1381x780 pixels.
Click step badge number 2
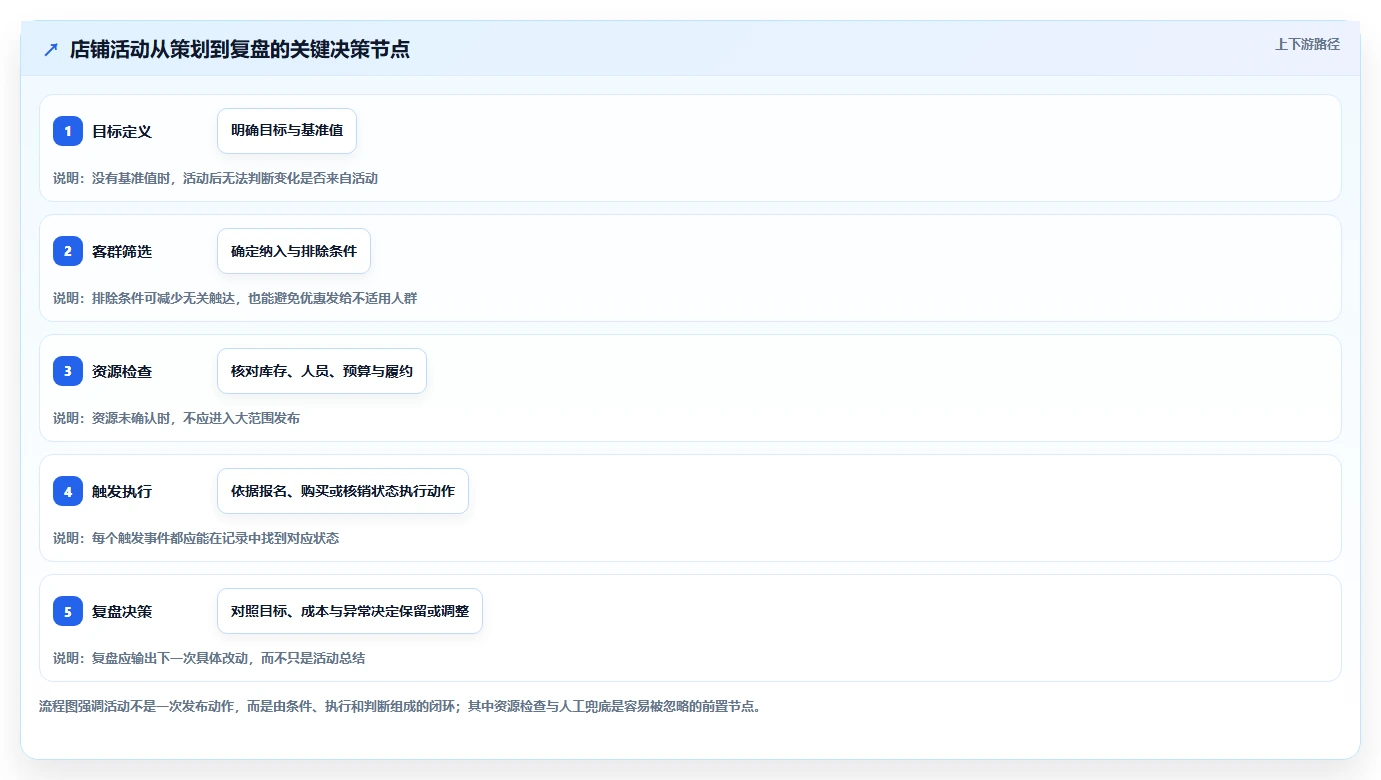point(68,251)
